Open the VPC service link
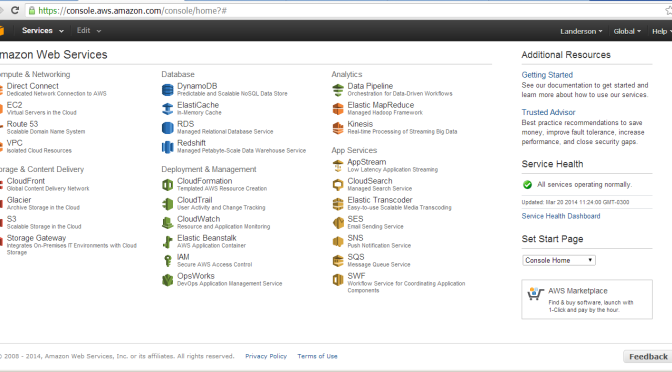The height and width of the screenshot is (372, 672). [x=14, y=143]
